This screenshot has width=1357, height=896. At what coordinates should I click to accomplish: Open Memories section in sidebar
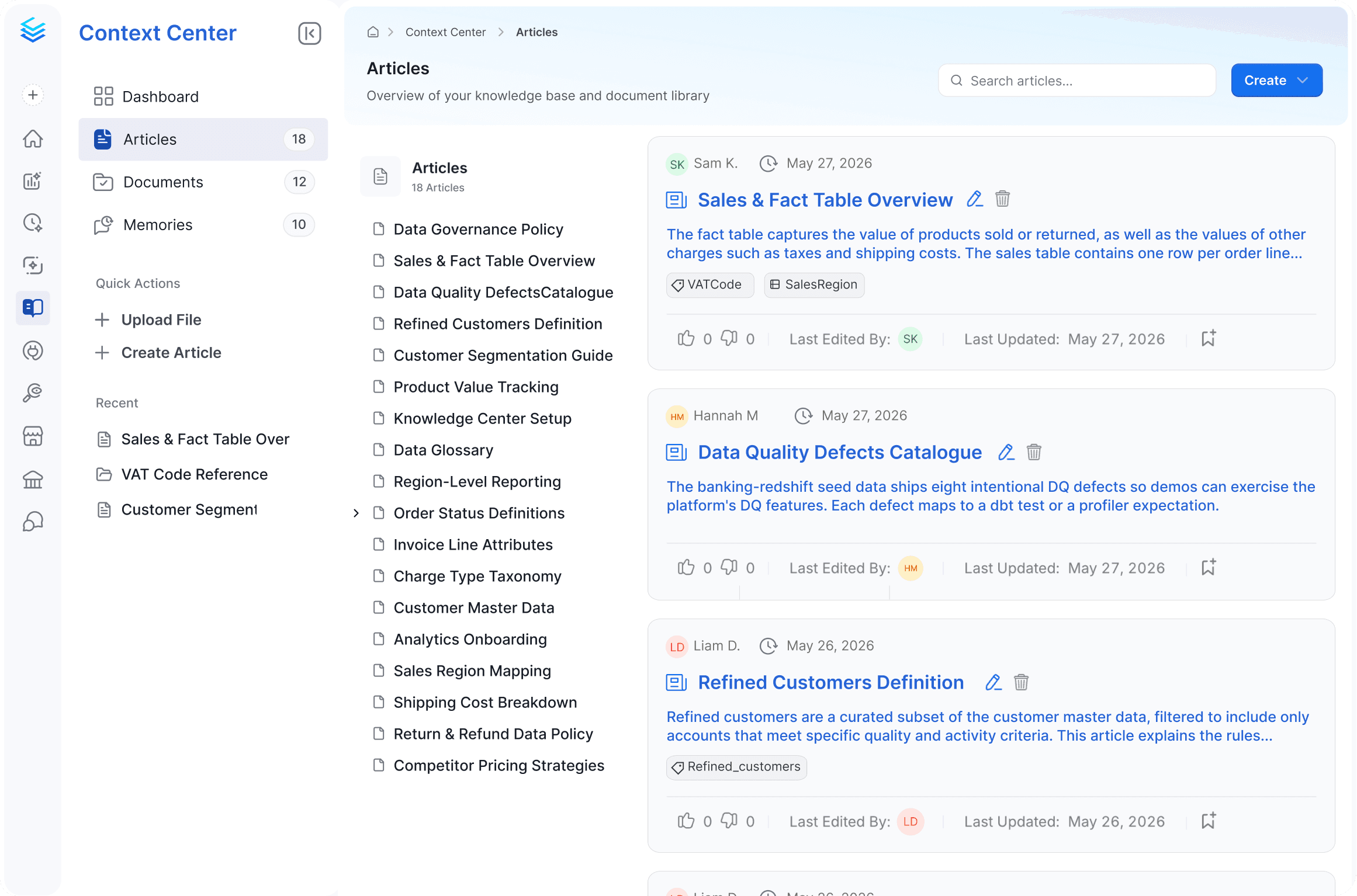203,225
